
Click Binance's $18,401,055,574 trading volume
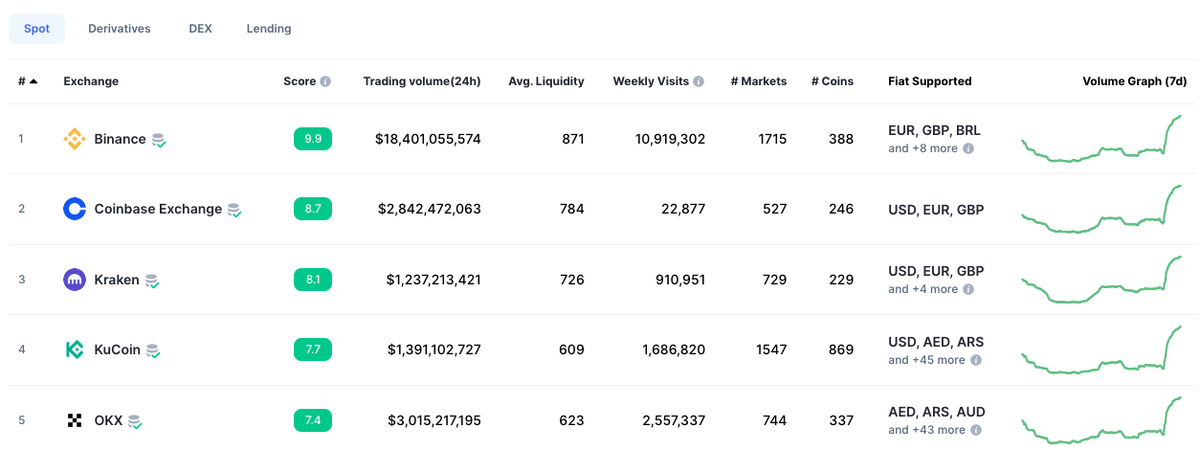tap(428, 139)
